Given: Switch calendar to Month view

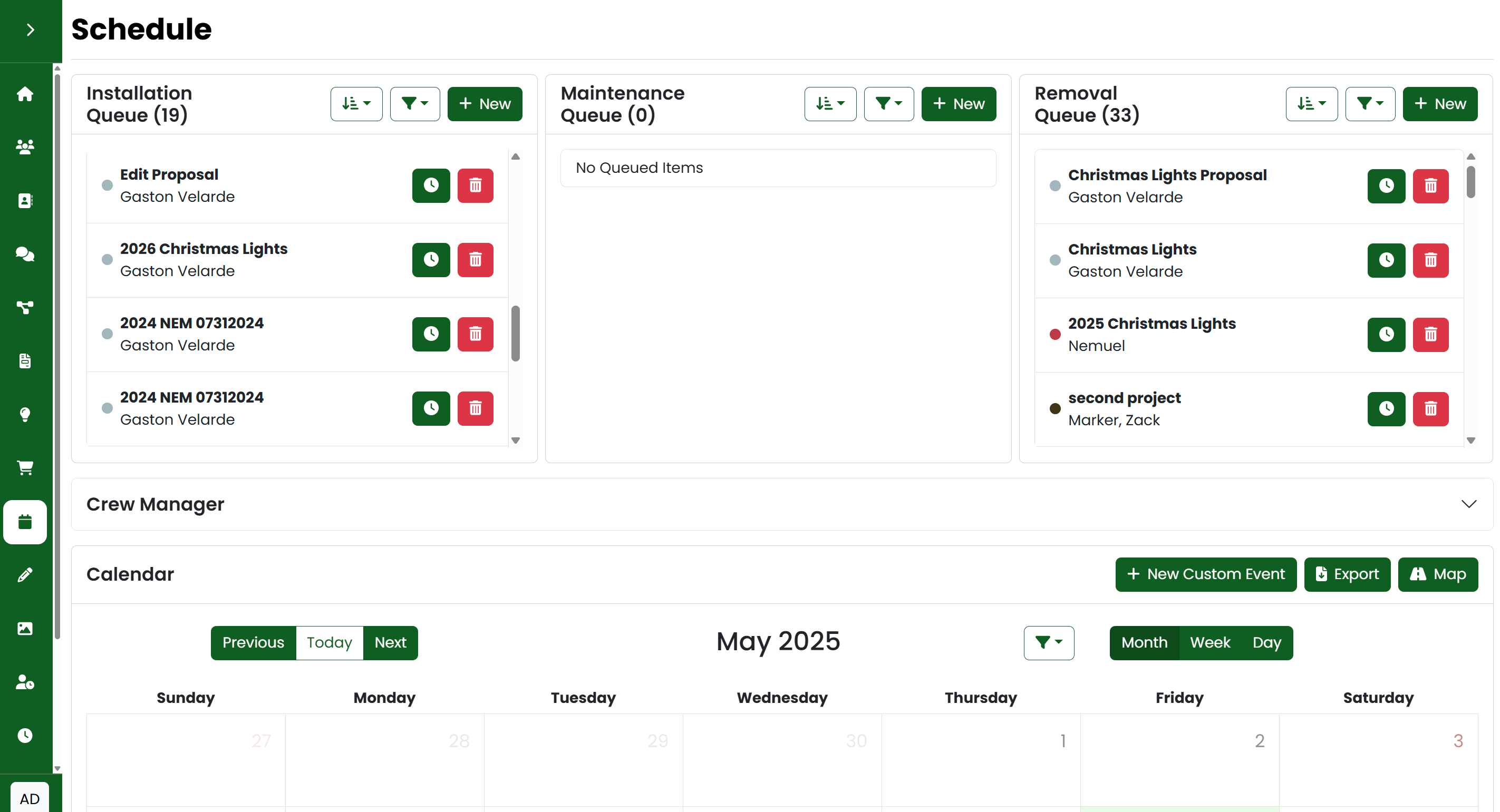Looking at the screenshot, I should point(1144,643).
